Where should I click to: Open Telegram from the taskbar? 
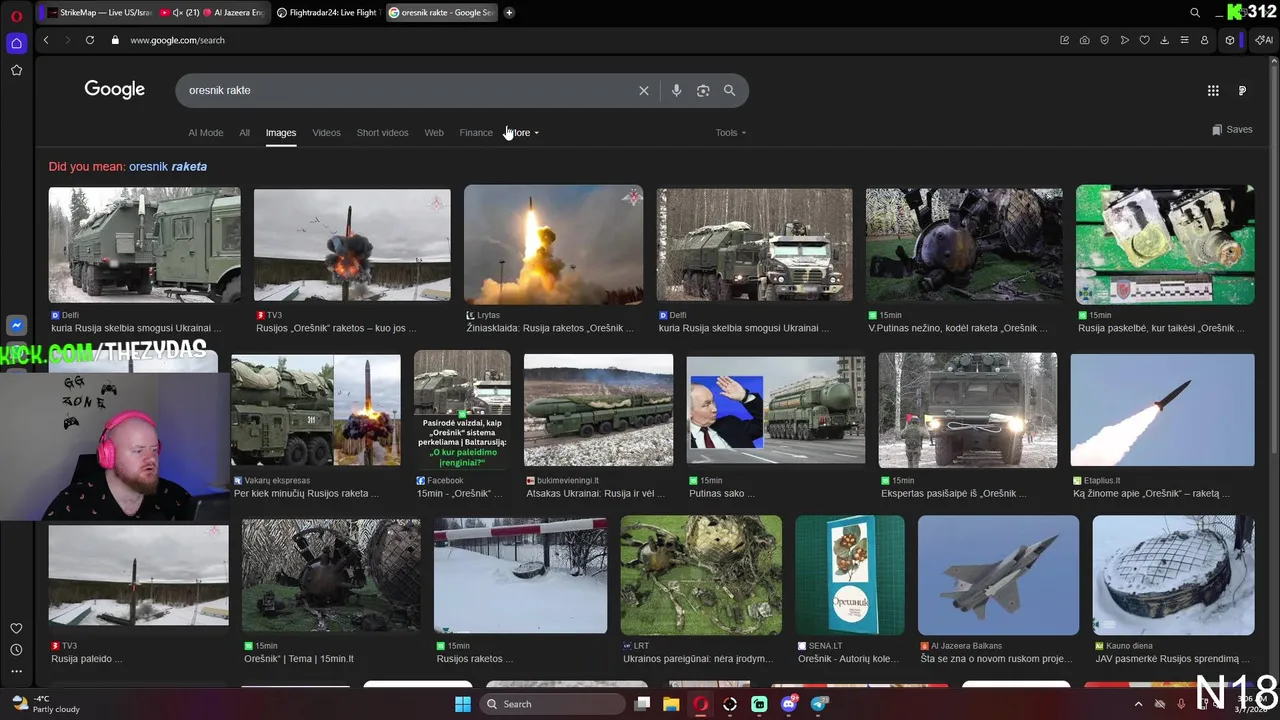(x=819, y=704)
